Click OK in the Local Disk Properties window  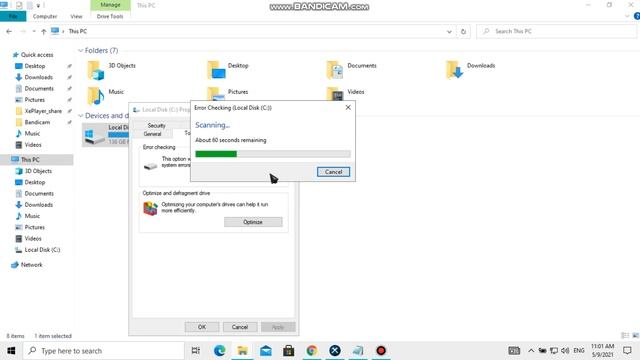click(x=202, y=327)
